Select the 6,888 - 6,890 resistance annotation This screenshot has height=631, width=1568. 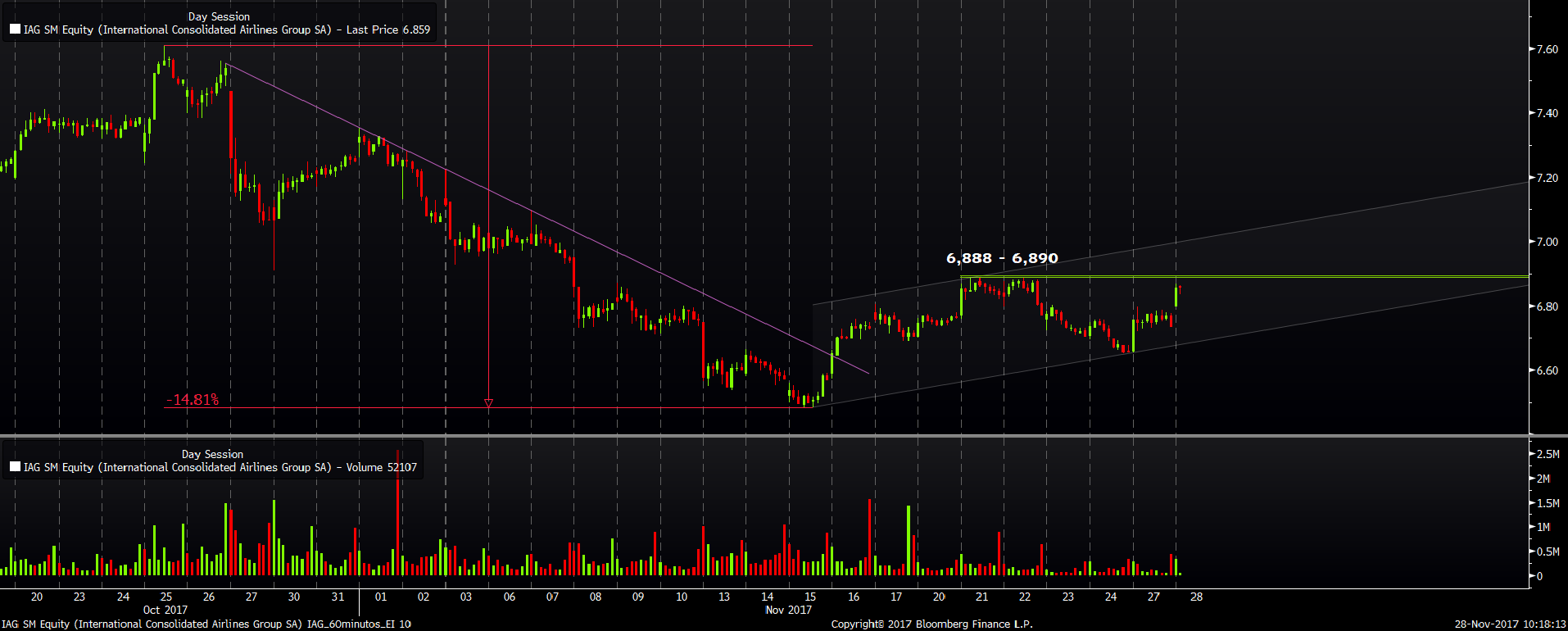point(1002,258)
